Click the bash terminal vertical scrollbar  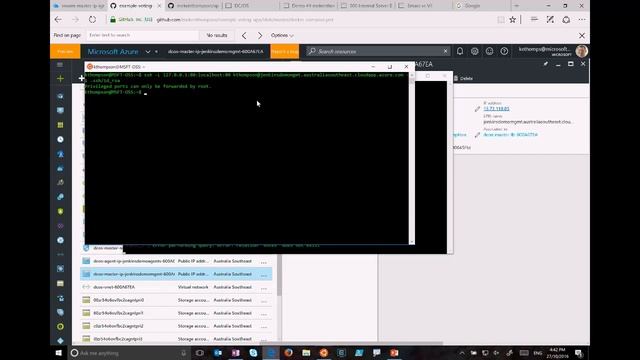(x=411, y=158)
